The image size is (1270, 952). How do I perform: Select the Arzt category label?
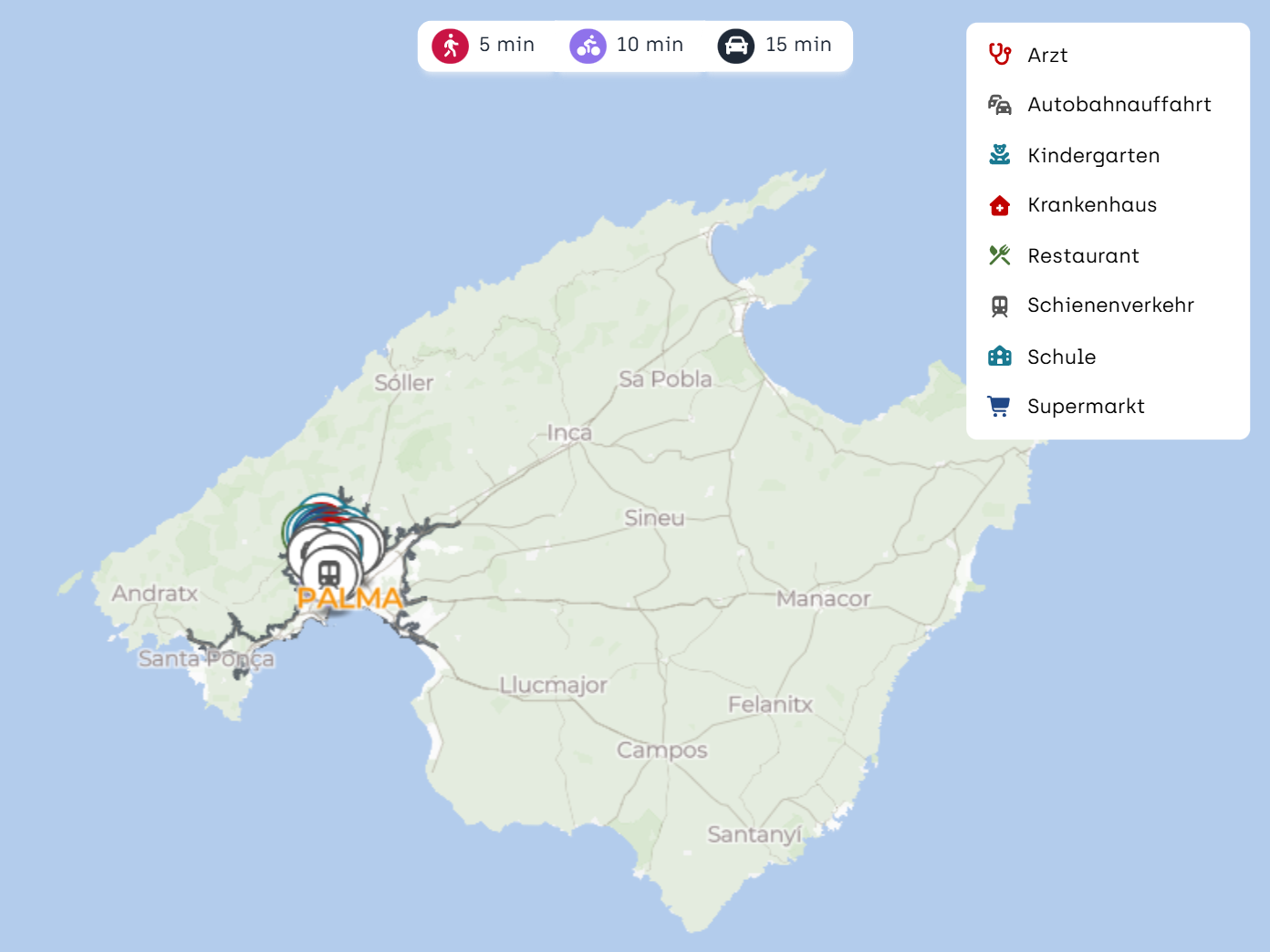pyautogui.click(x=1047, y=56)
